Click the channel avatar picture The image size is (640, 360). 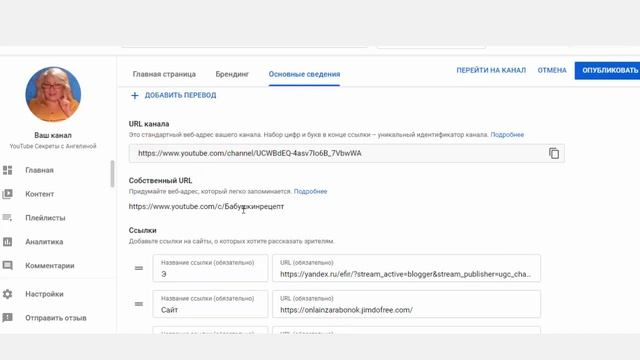[x=53, y=95]
